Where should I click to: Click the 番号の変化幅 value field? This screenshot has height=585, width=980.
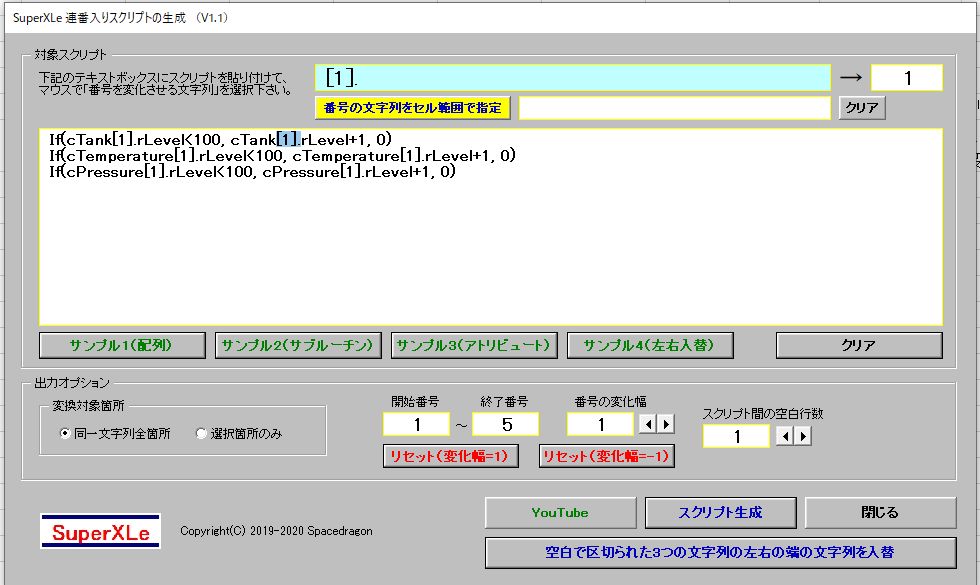tap(600, 424)
